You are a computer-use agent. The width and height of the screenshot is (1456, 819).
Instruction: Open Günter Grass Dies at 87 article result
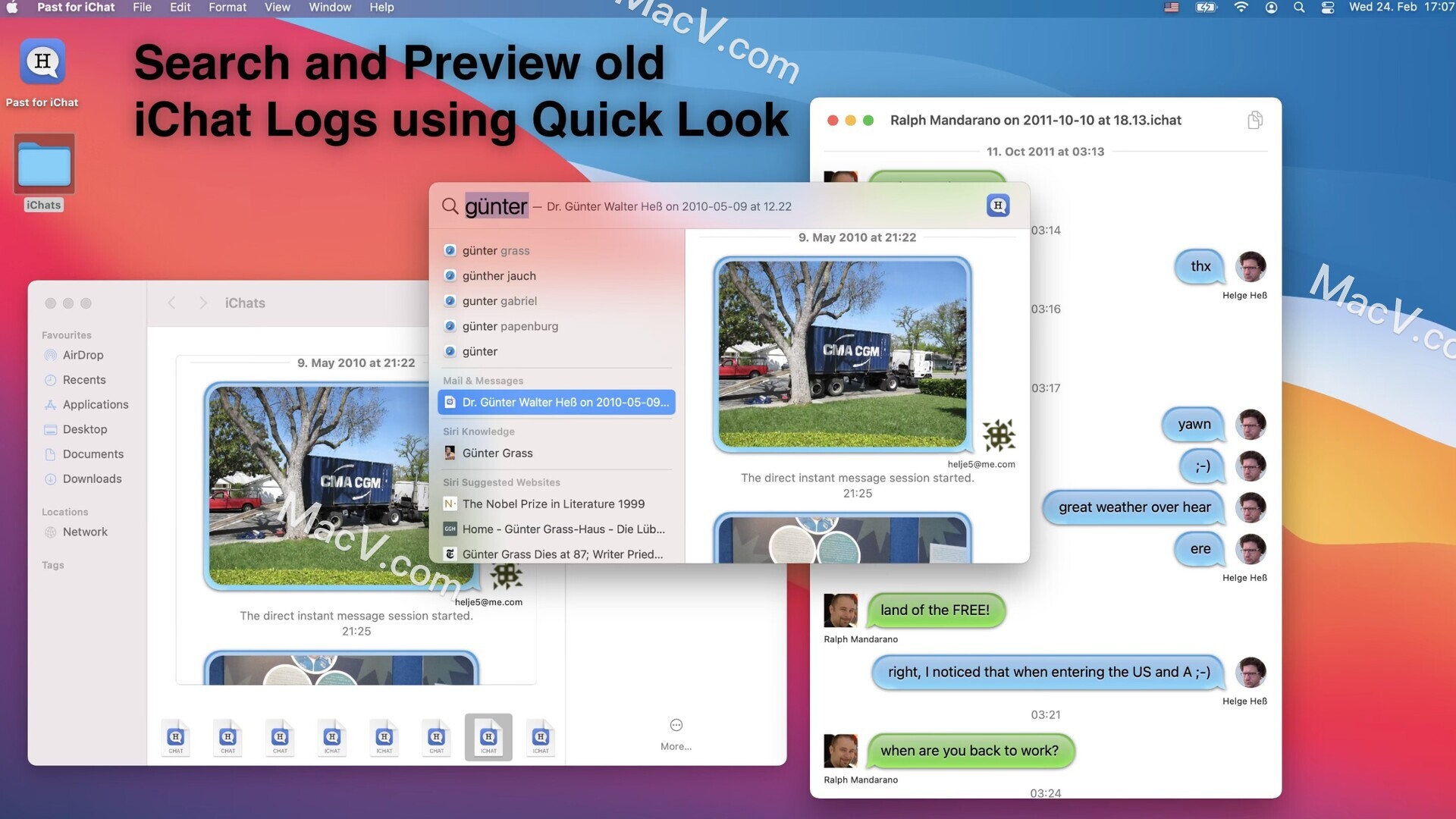pos(557,554)
